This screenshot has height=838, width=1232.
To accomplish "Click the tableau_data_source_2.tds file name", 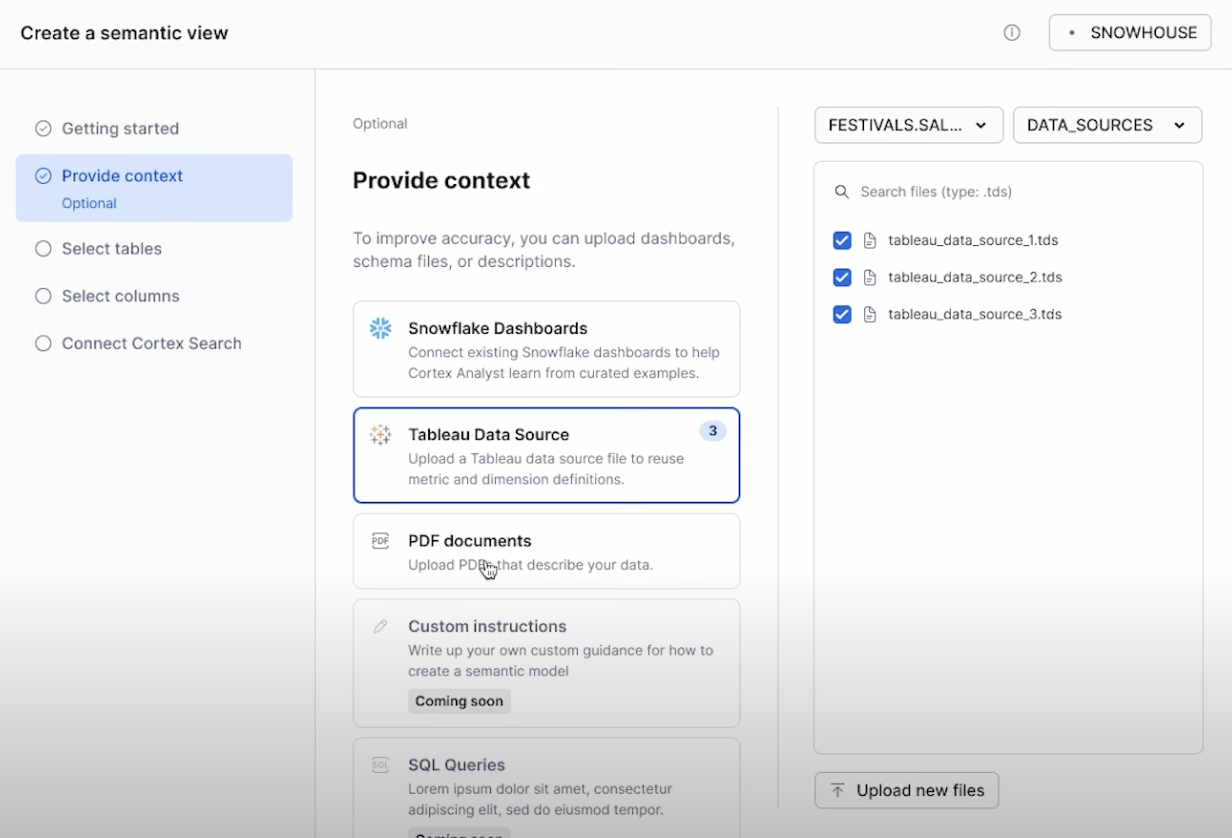I will [975, 277].
